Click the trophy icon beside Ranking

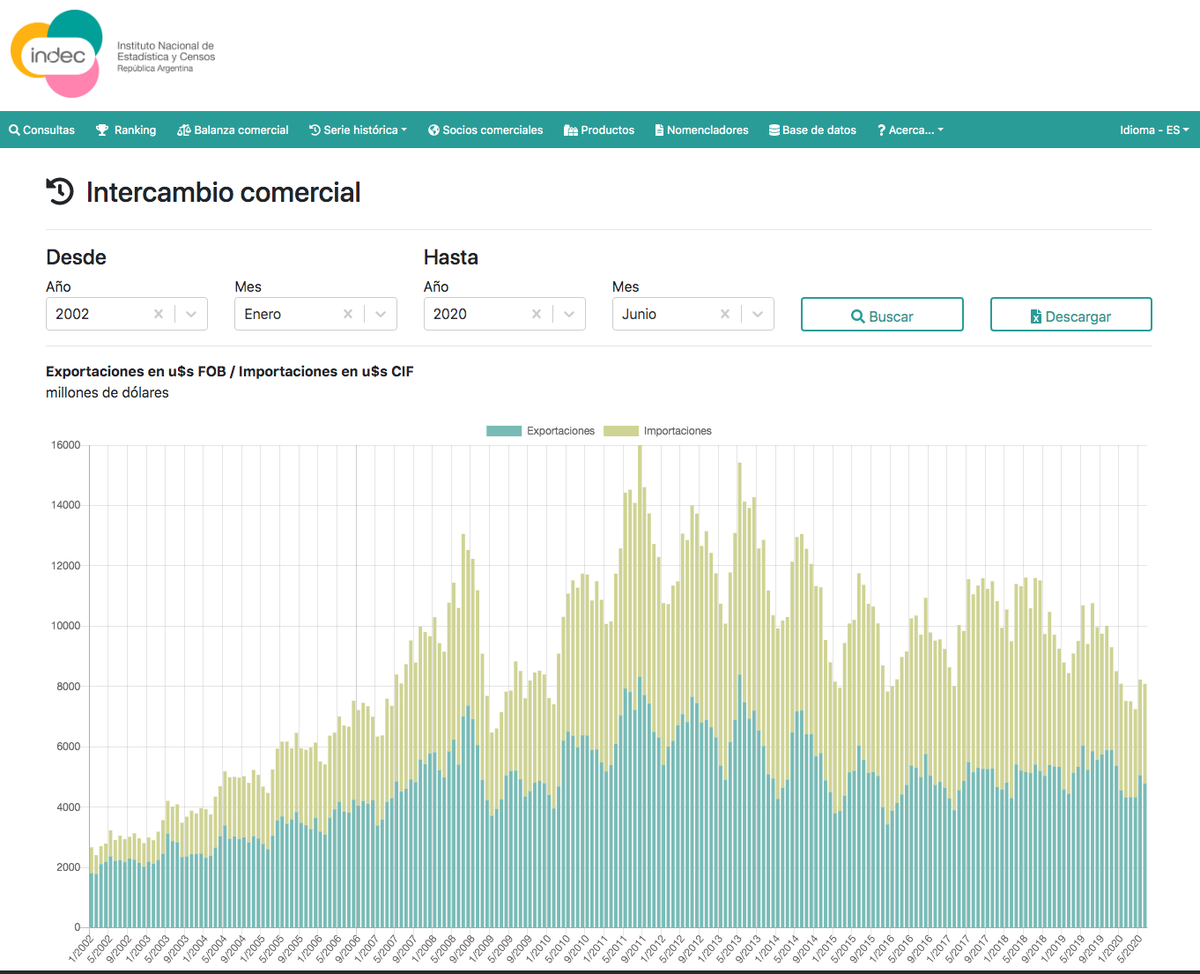(x=102, y=130)
